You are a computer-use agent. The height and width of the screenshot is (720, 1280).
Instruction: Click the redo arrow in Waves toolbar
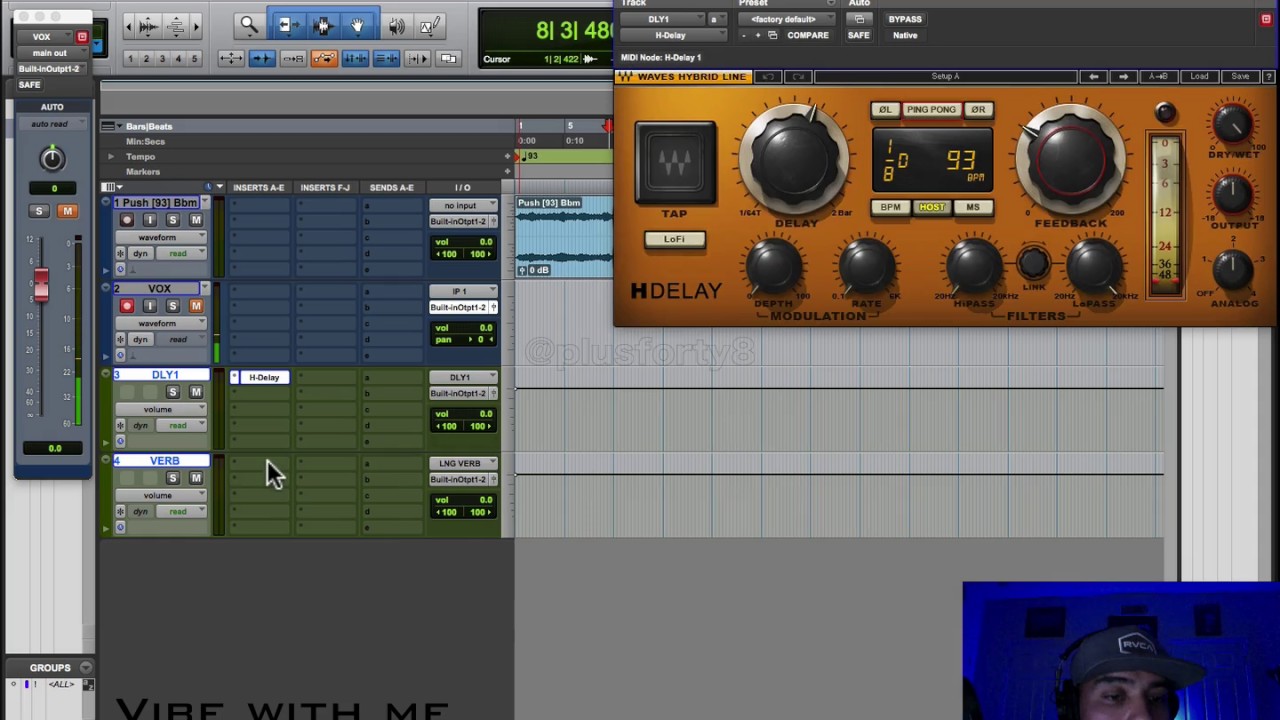click(798, 76)
